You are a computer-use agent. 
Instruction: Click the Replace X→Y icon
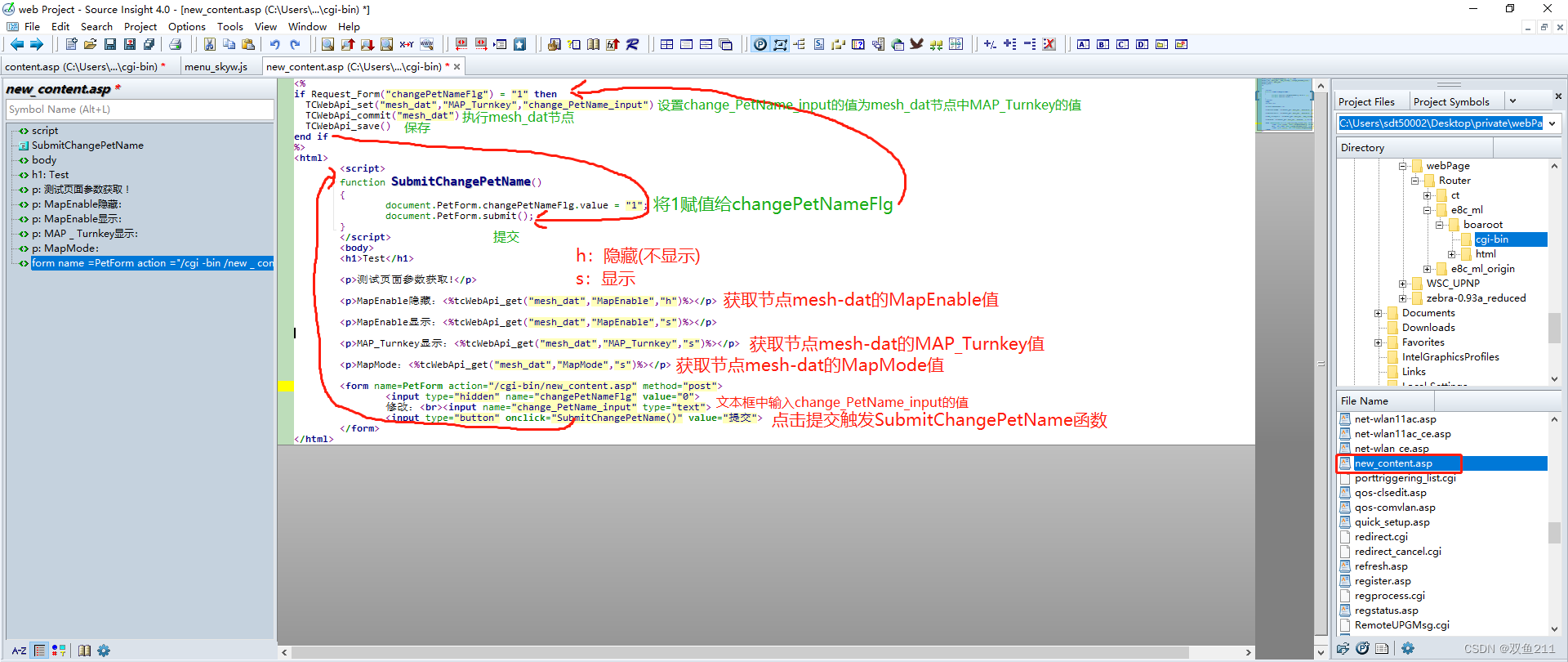[406, 44]
